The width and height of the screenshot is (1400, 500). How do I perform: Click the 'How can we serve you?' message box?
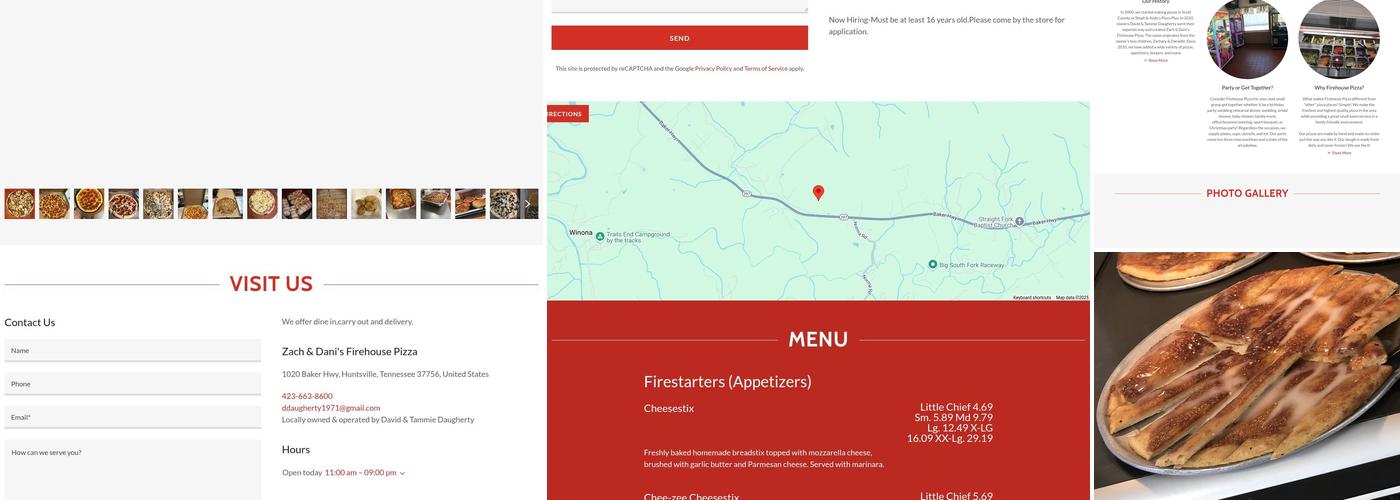[133, 470]
